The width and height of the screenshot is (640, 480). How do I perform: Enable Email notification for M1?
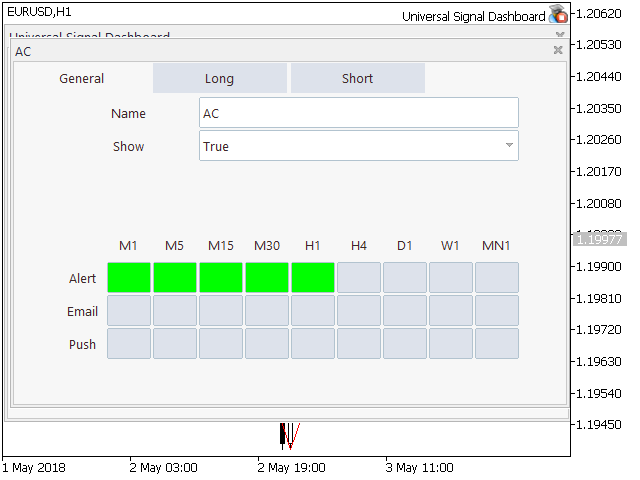[129, 311]
